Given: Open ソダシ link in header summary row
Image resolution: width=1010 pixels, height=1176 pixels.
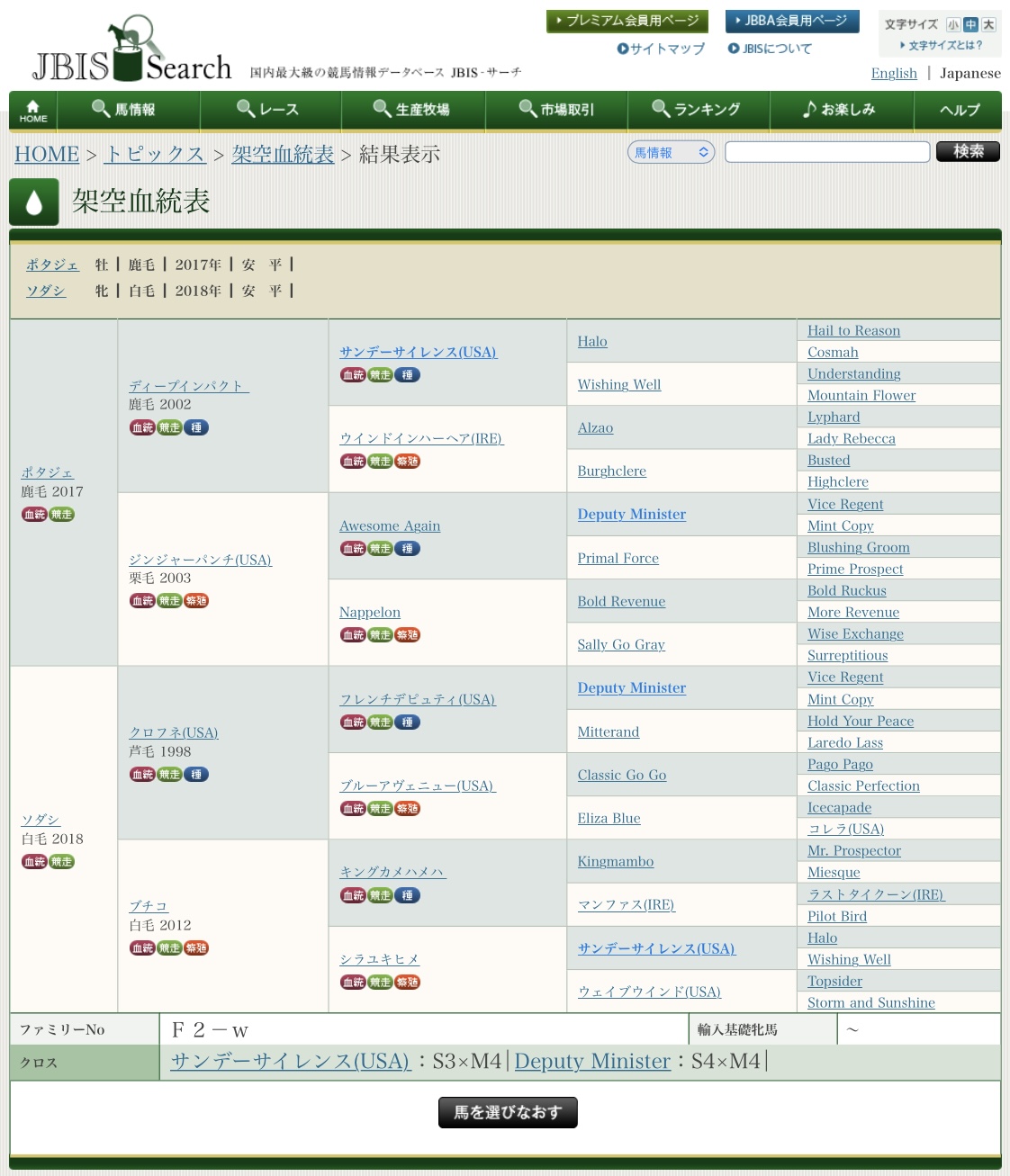Looking at the screenshot, I should 46,291.
